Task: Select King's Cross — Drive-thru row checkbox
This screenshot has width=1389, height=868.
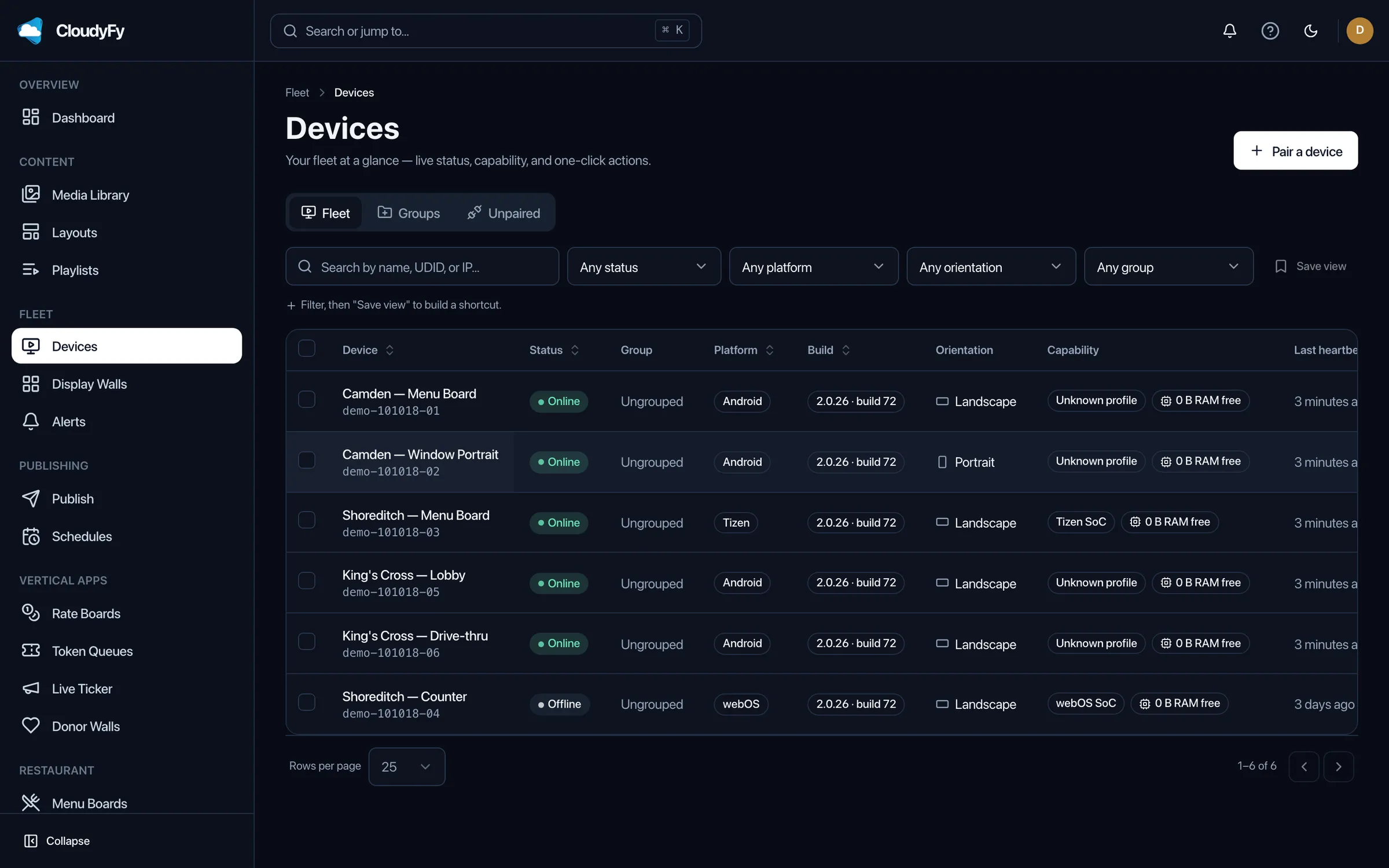Action: (x=306, y=641)
